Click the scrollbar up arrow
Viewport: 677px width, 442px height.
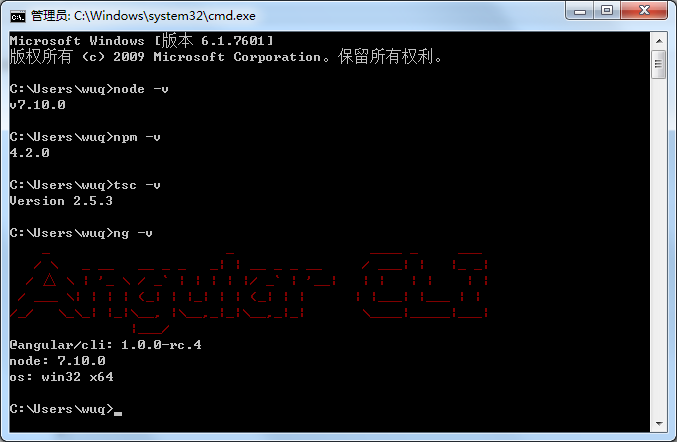pyautogui.click(x=659, y=41)
